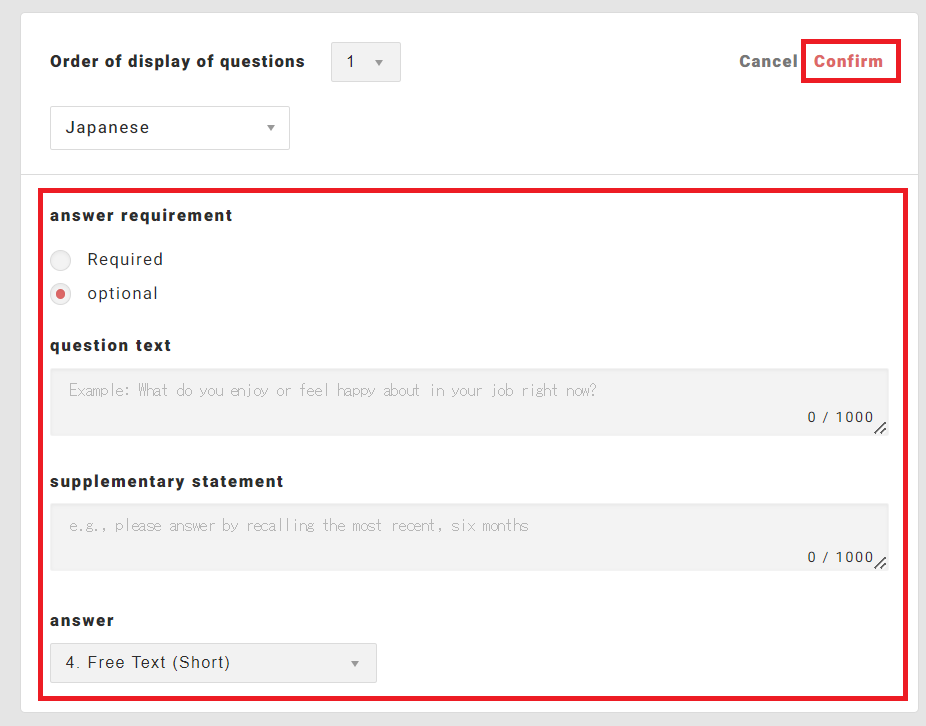Click the "answer requirement" heading
This screenshot has width=926, height=726.
coord(141,216)
